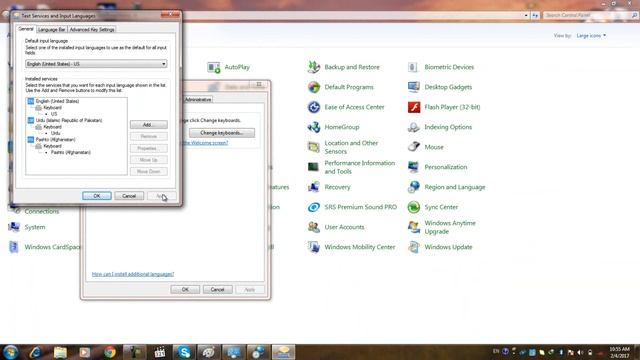Image resolution: width=640 pixels, height=360 pixels.
Task: Launch Google Chrome from taskbar
Action: point(110,352)
